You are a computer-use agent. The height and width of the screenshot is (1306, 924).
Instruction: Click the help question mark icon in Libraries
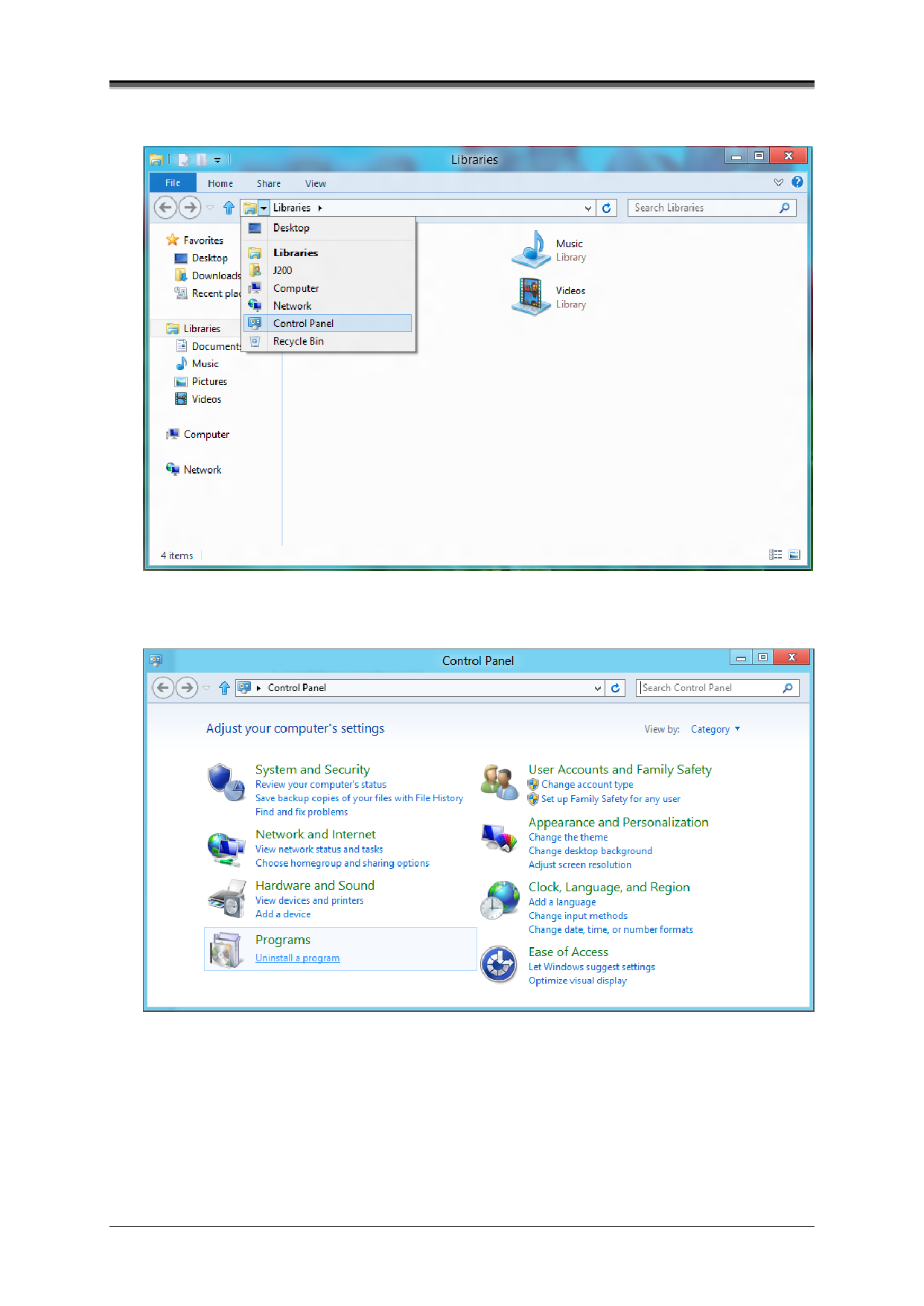797,182
